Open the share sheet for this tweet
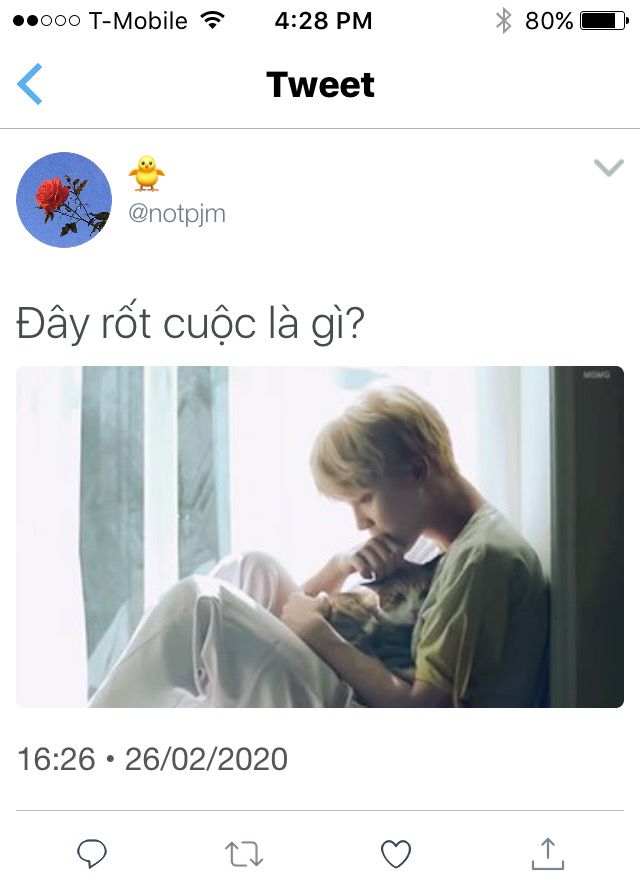The image size is (640, 896). 547,854
